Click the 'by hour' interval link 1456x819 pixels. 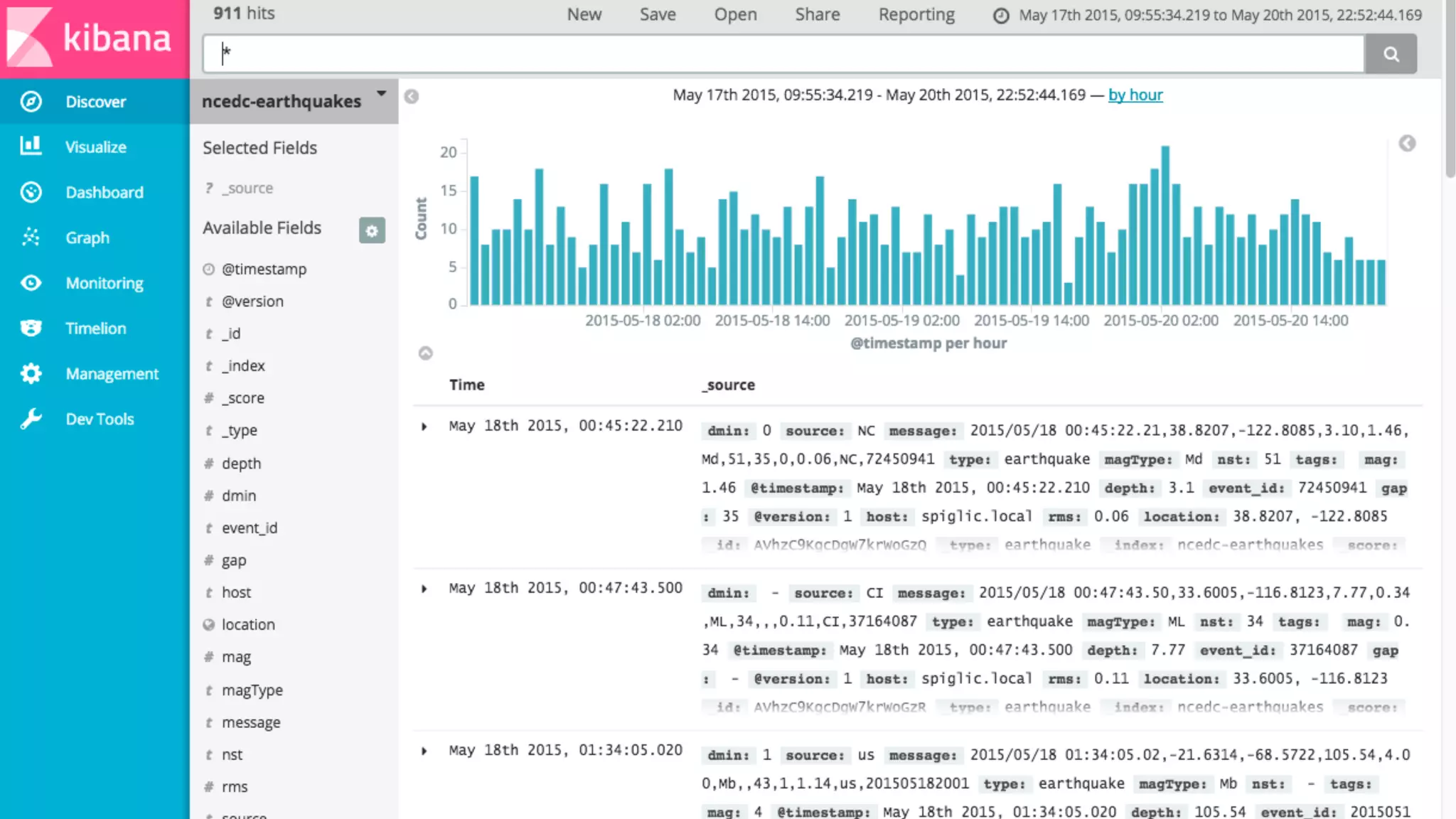[x=1135, y=95]
